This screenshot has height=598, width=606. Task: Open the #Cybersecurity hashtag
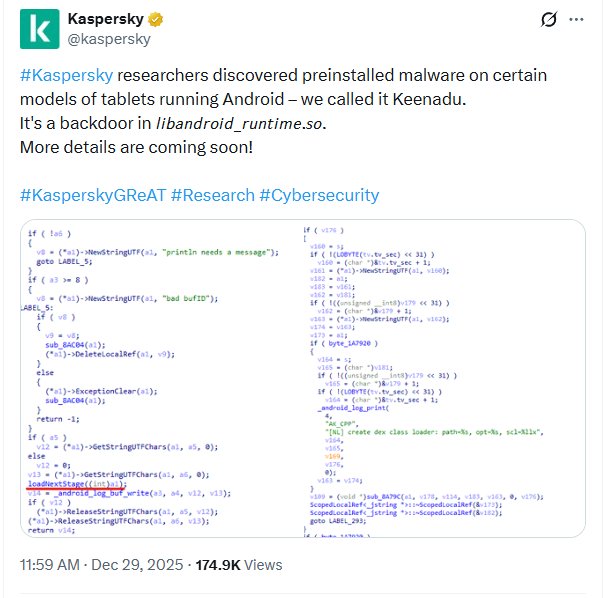(x=319, y=195)
